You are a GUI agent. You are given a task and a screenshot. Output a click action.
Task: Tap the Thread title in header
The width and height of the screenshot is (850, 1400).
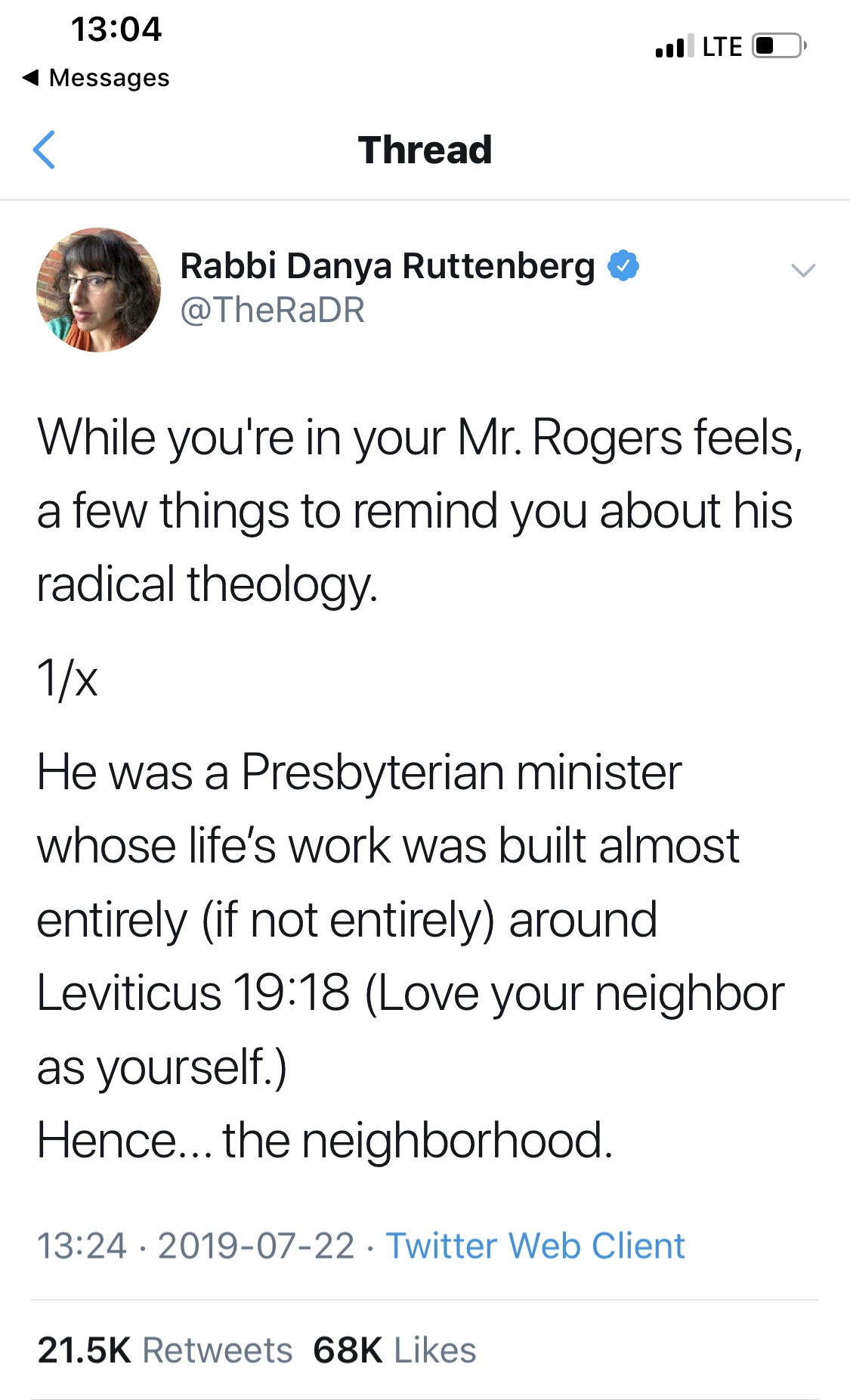425,150
